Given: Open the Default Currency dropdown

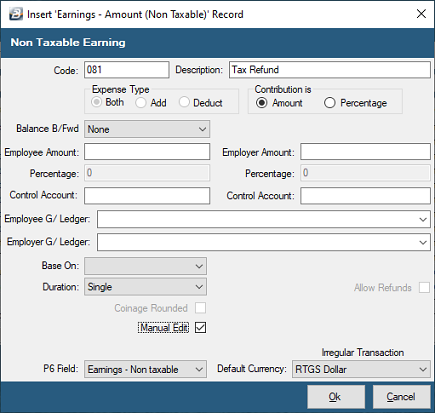Looking at the screenshot, I should tap(361, 369).
